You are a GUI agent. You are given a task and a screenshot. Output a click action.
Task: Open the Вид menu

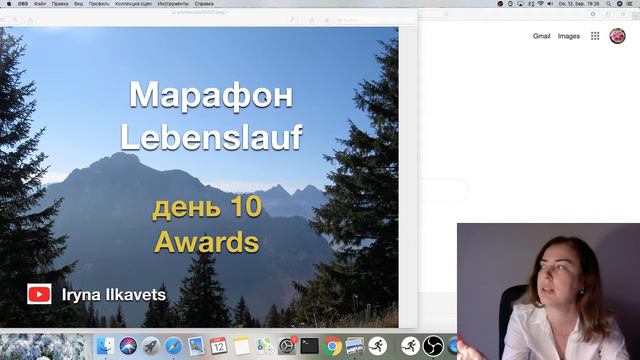point(78,4)
